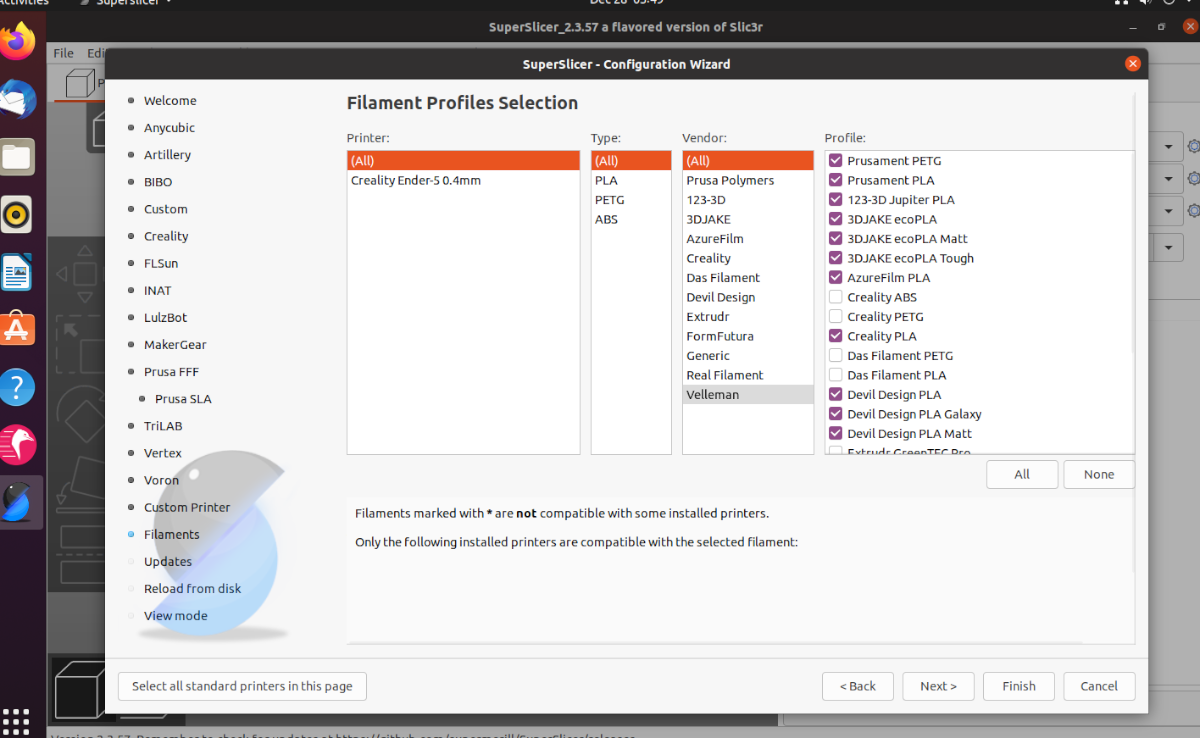Viewport: 1200px width, 738px height.
Task: Select FormFutura vendor
Action: pos(748,336)
